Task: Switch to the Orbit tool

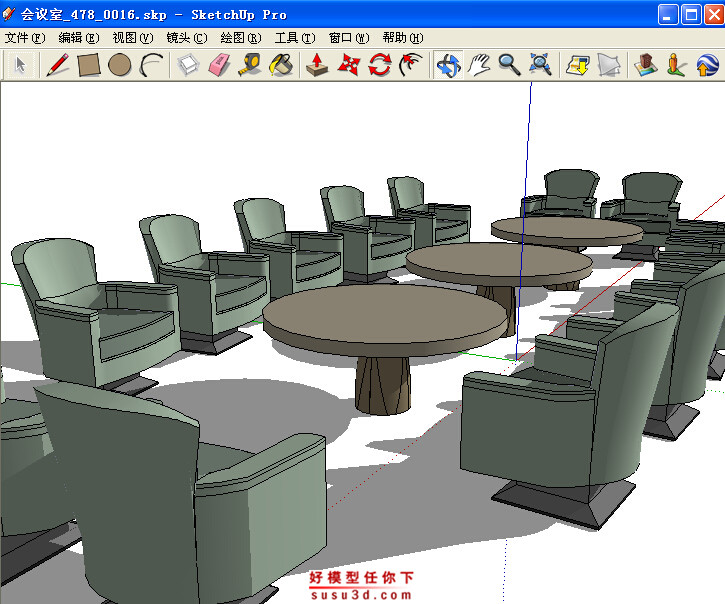Action: click(x=448, y=65)
